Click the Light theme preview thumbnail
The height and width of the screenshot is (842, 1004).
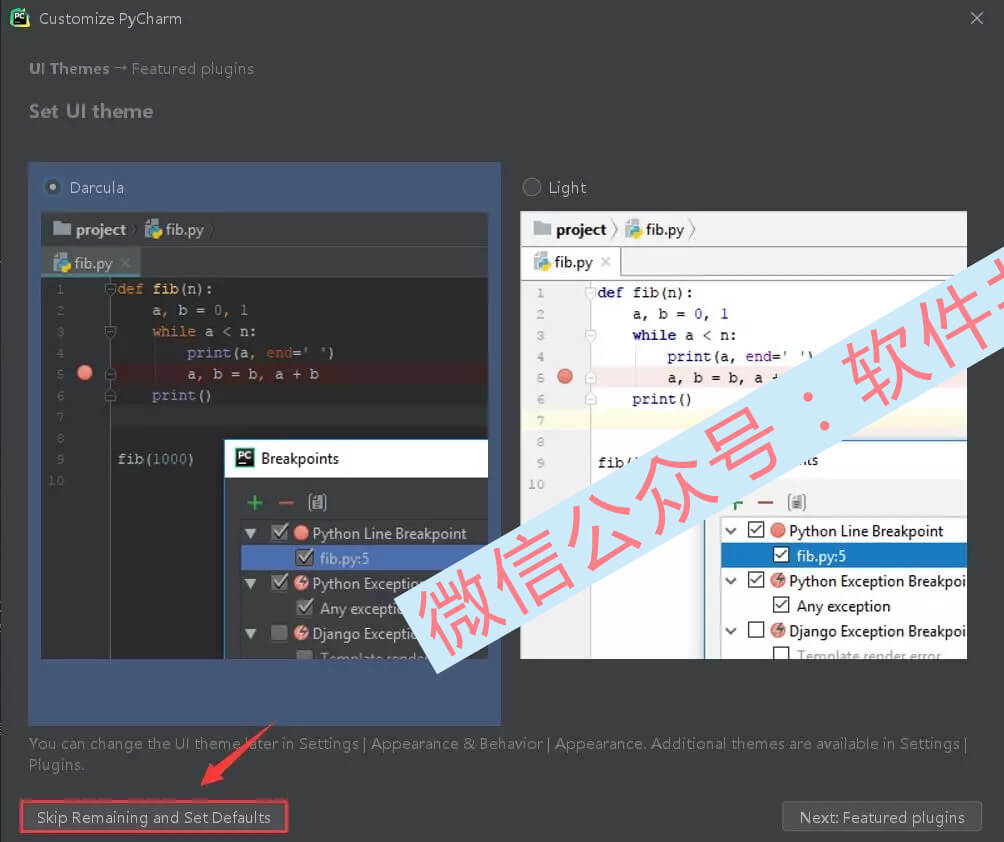tap(743, 435)
